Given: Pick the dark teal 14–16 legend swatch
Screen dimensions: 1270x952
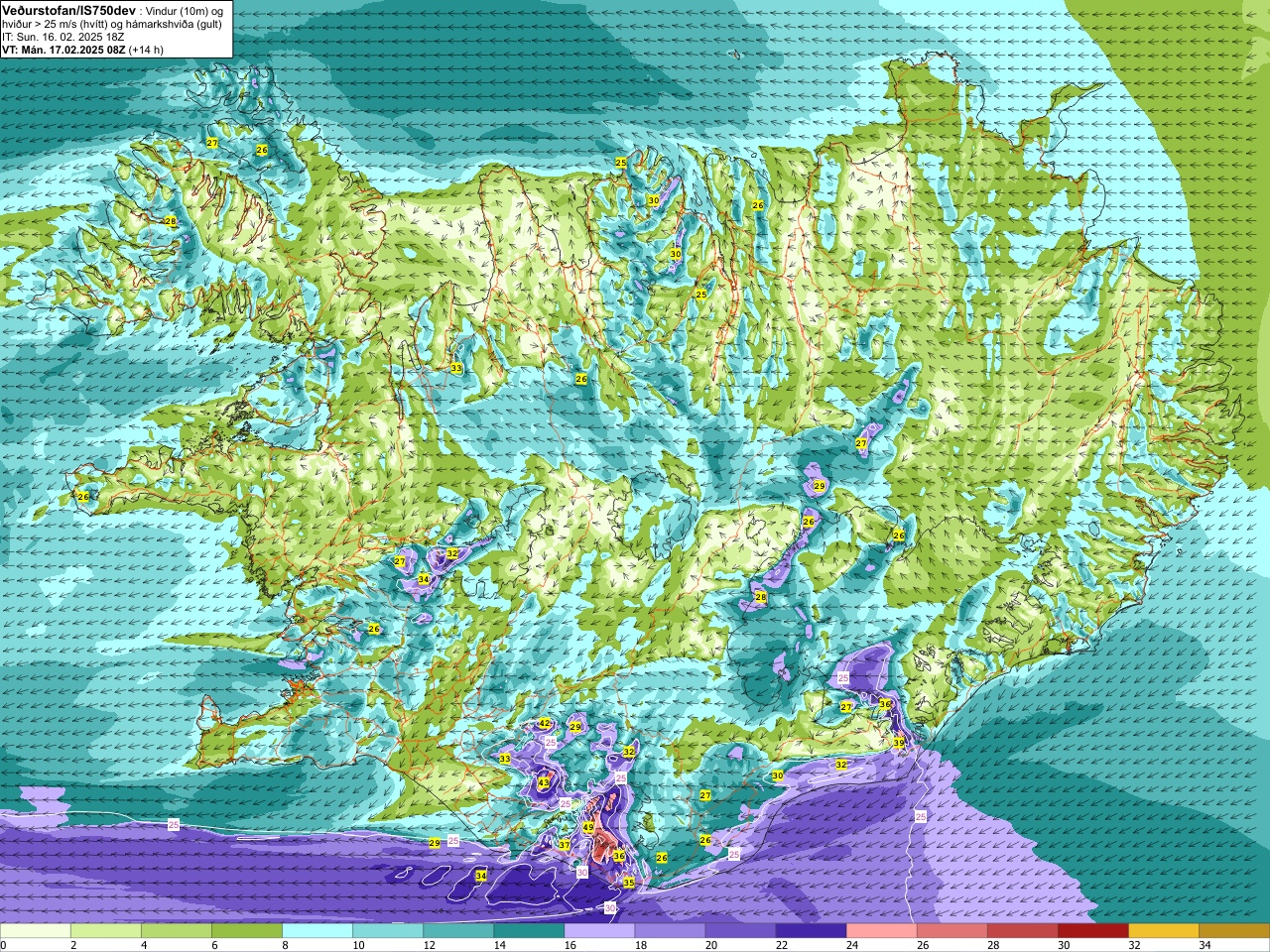Looking at the screenshot, I should pyautogui.click(x=529, y=931).
